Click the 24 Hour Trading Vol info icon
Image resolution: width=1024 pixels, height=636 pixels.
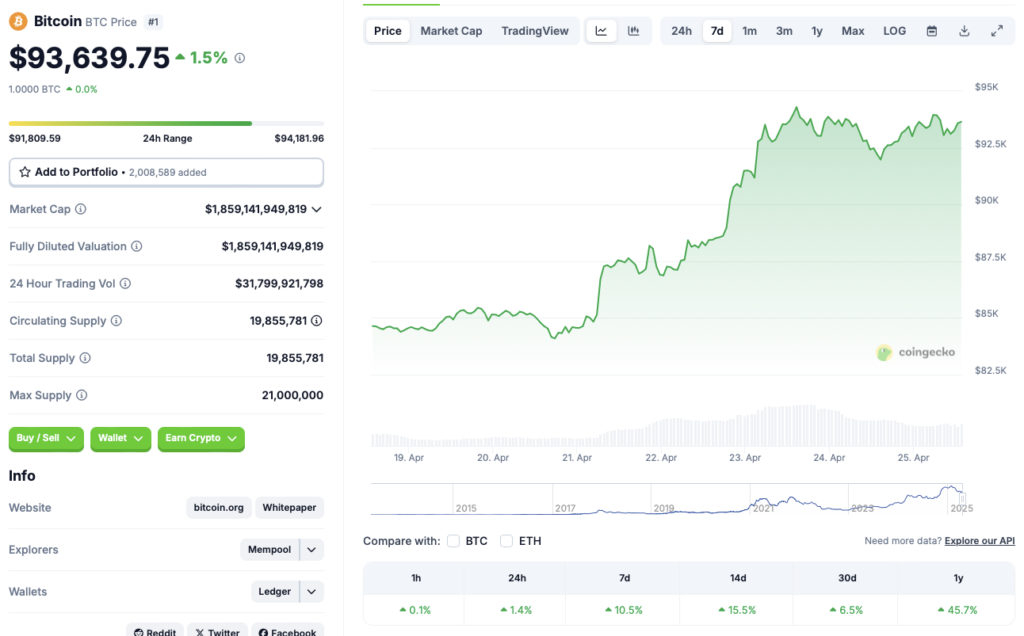coord(125,283)
